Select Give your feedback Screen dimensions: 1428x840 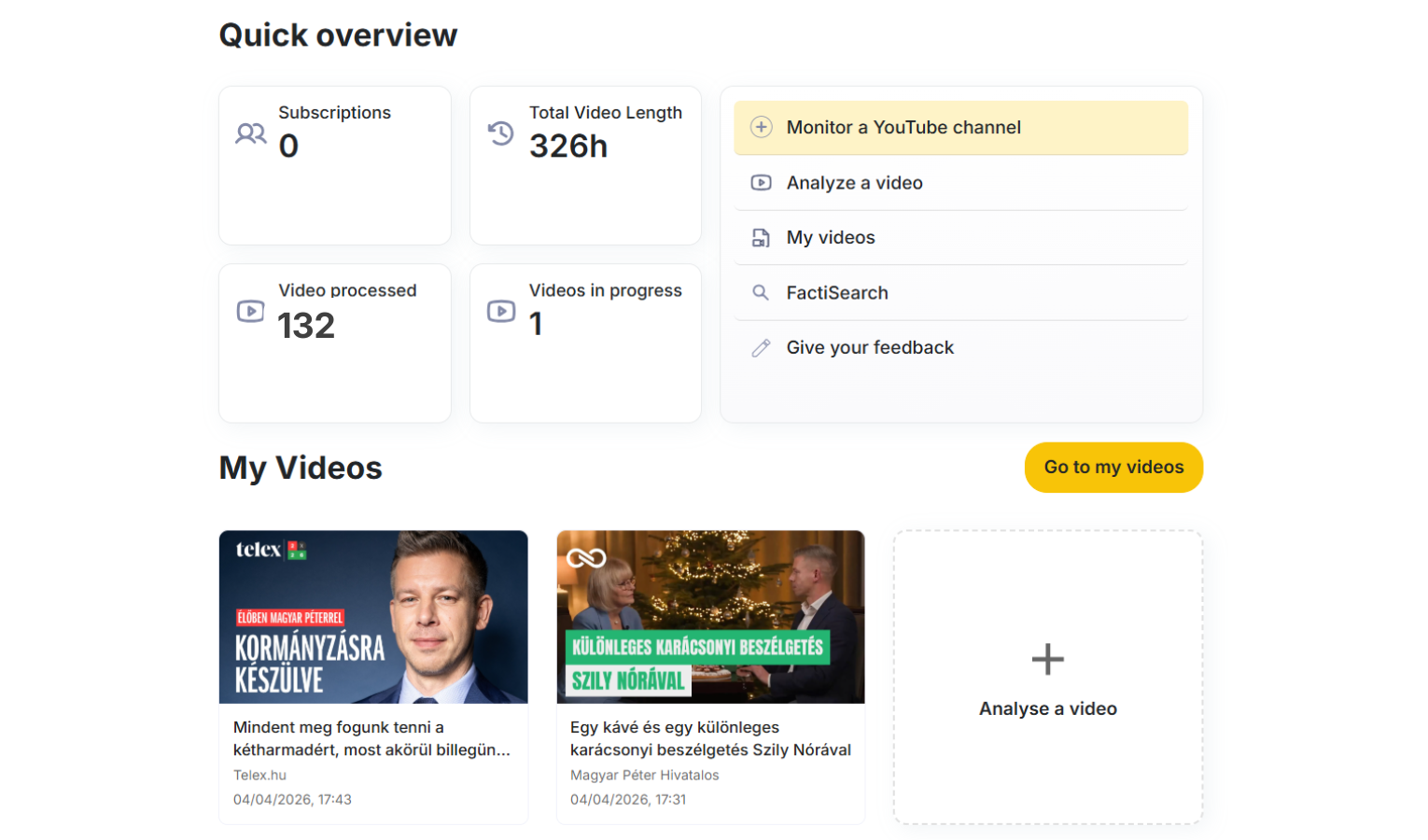(961, 348)
